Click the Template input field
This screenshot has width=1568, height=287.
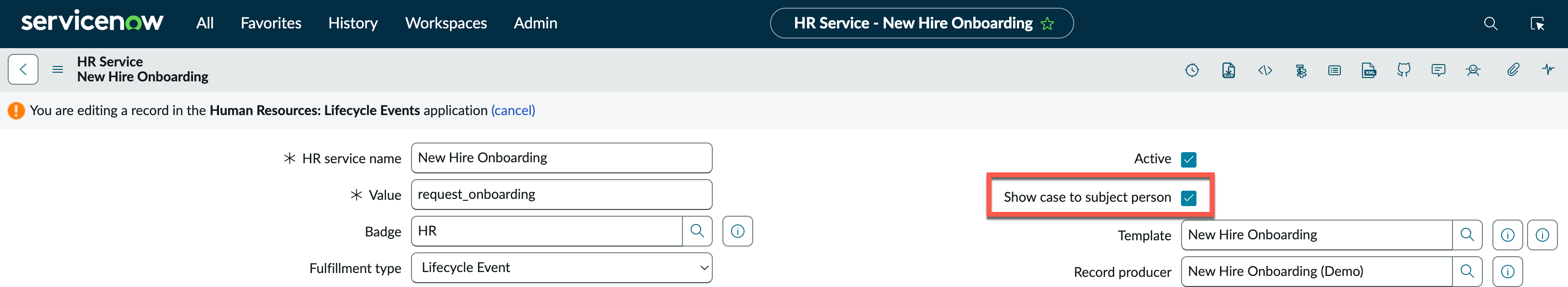click(1317, 235)
